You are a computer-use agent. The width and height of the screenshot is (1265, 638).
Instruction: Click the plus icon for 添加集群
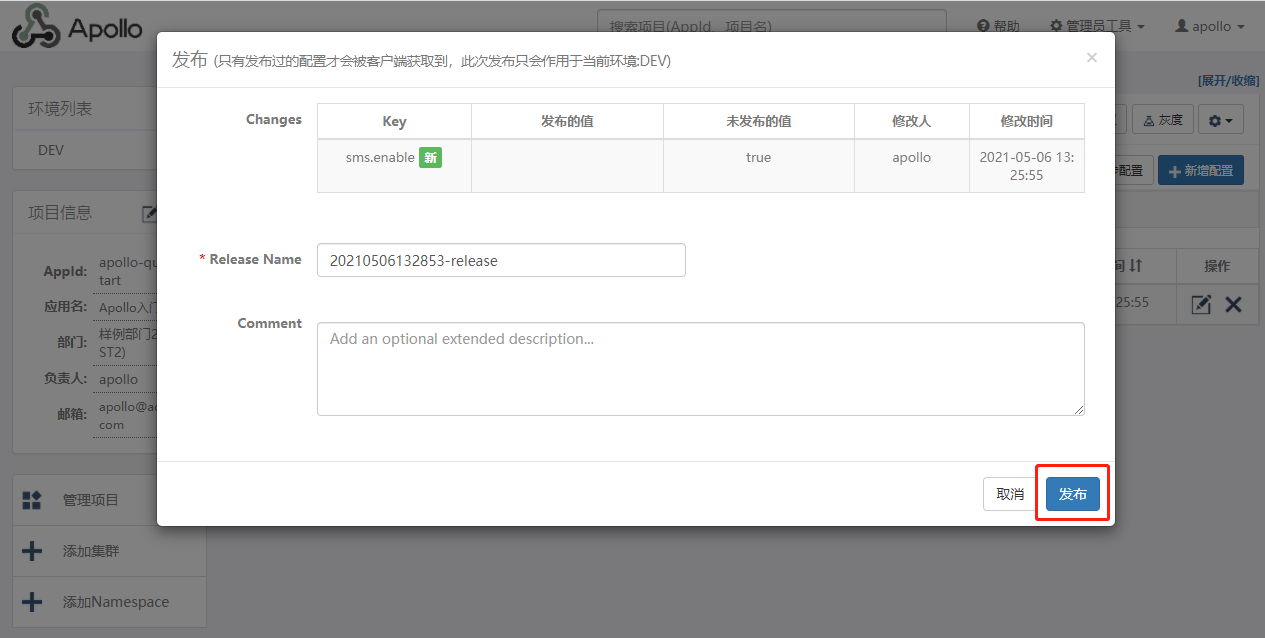[x=32, y=551]
